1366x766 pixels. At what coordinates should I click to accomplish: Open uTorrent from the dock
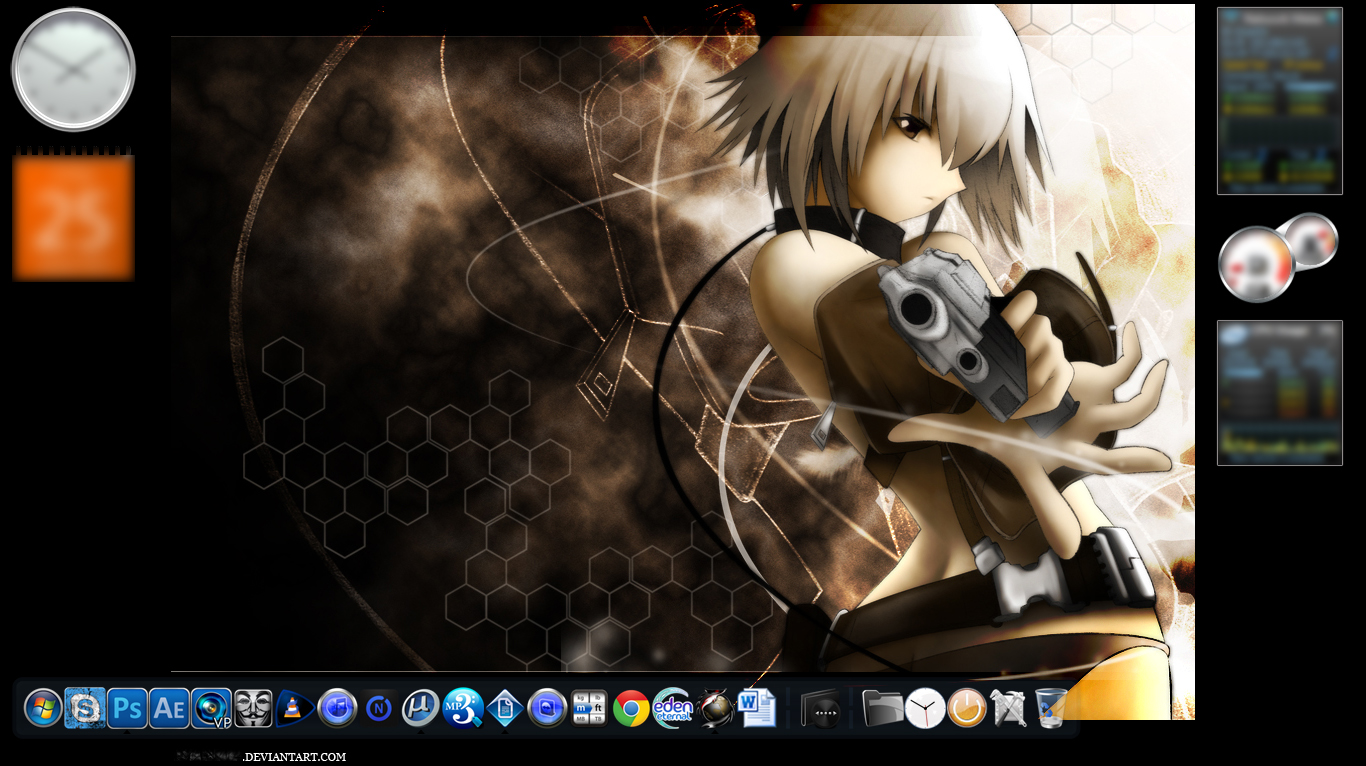tap(421, 708)
